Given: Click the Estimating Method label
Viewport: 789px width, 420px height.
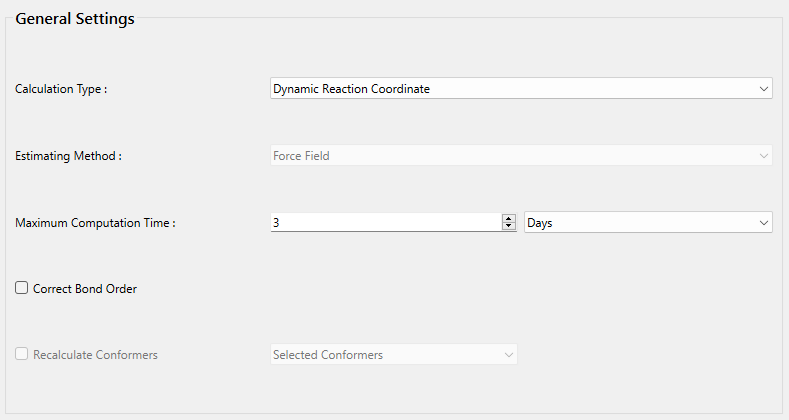Looking at the screenshot, I should 68,156.
